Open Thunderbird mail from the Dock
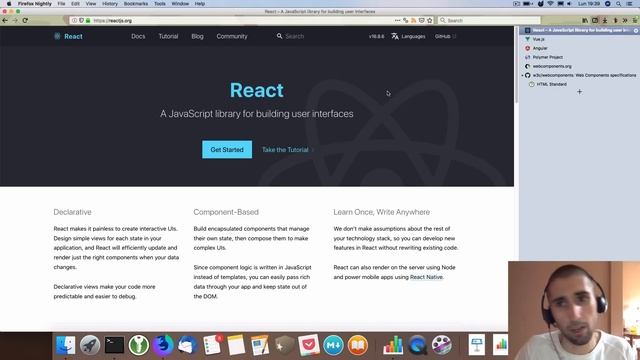Screen dimensions: 640x360 187,345
